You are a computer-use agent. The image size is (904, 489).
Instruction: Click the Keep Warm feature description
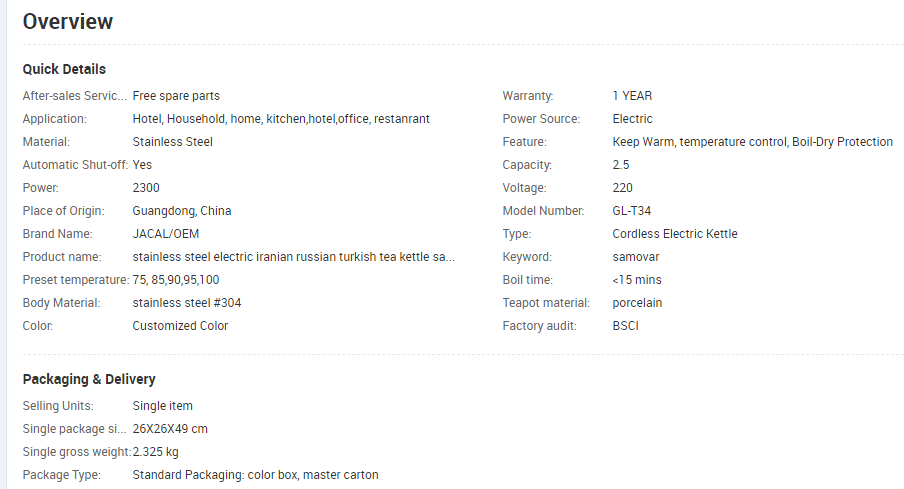point(752,142)
